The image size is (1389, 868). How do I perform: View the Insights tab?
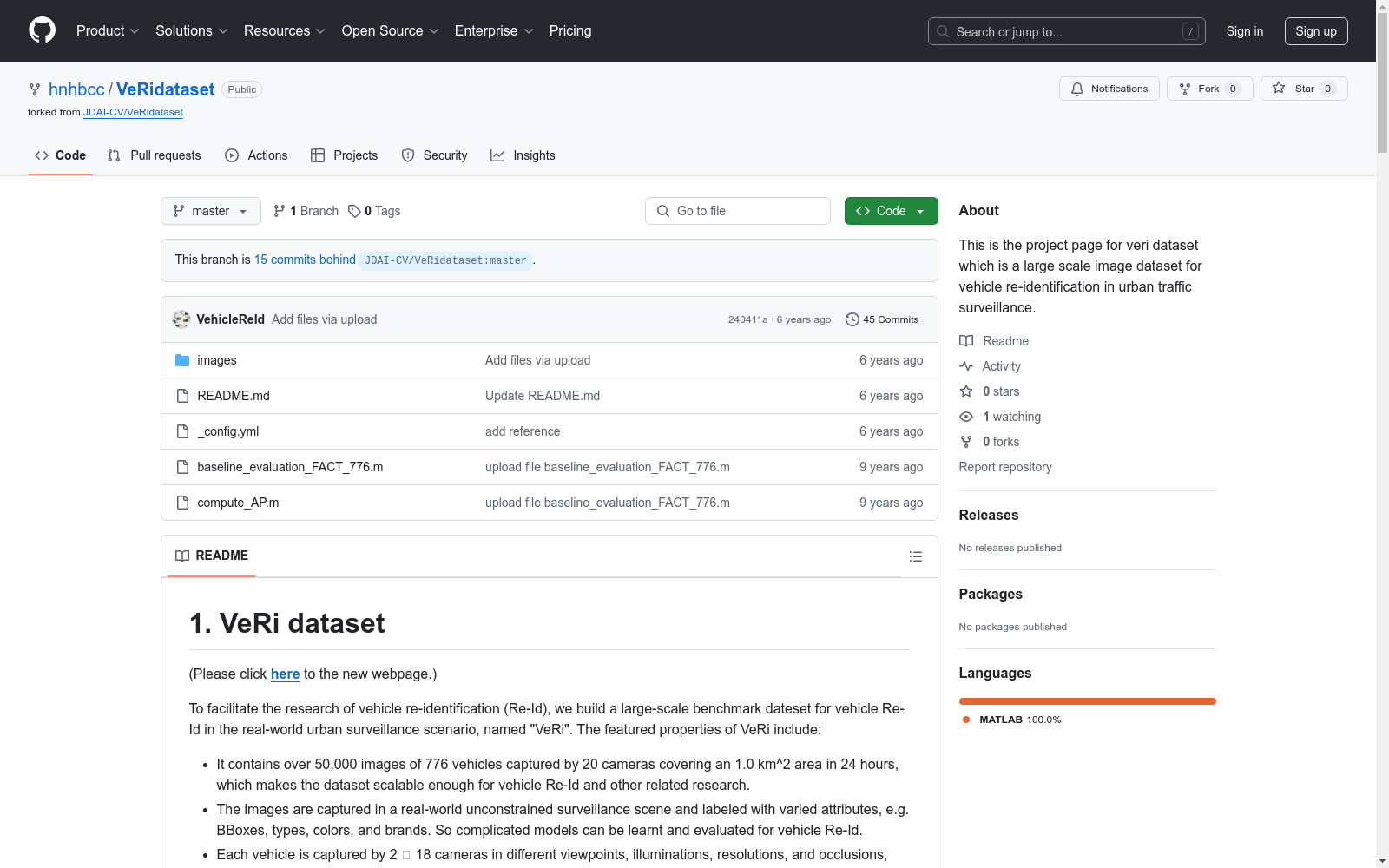click(x=523, y=155)
